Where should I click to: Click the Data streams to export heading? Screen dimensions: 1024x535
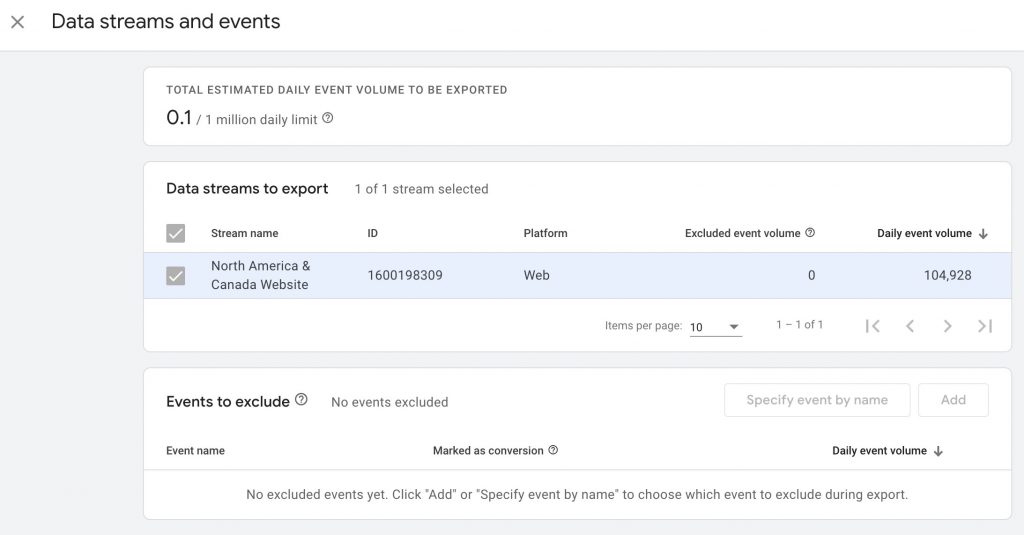point(247,189)
